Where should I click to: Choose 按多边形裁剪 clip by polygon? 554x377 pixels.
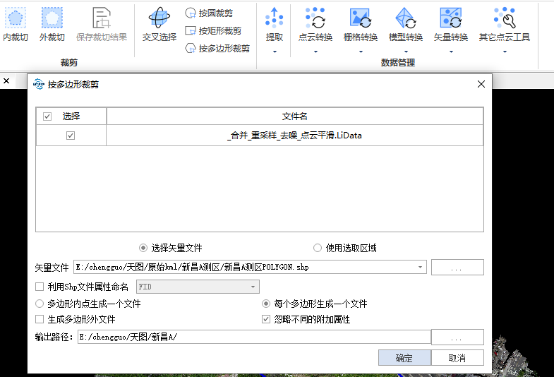[x=217, y=48]
